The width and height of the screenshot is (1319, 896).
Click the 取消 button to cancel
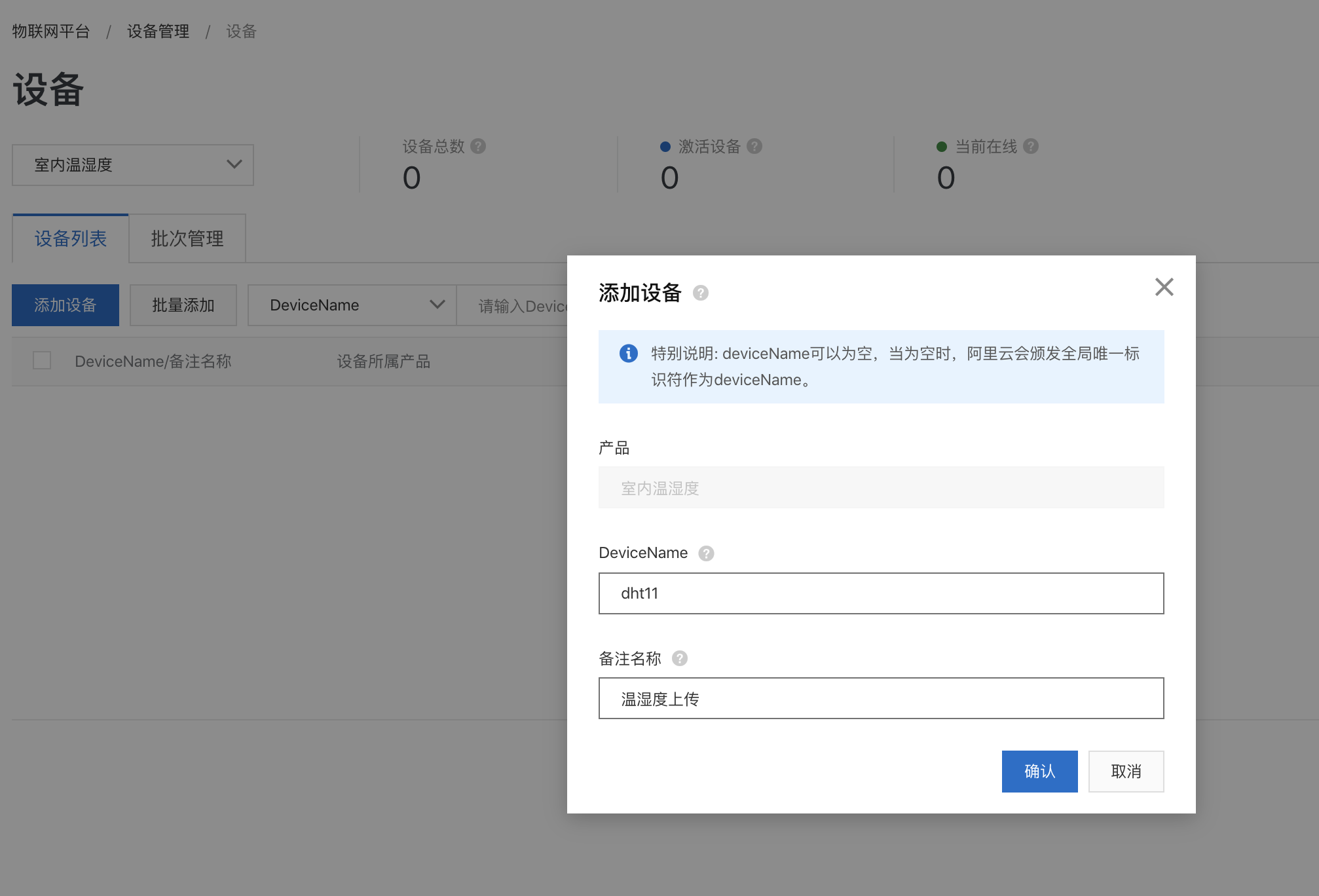(1126, 771)
